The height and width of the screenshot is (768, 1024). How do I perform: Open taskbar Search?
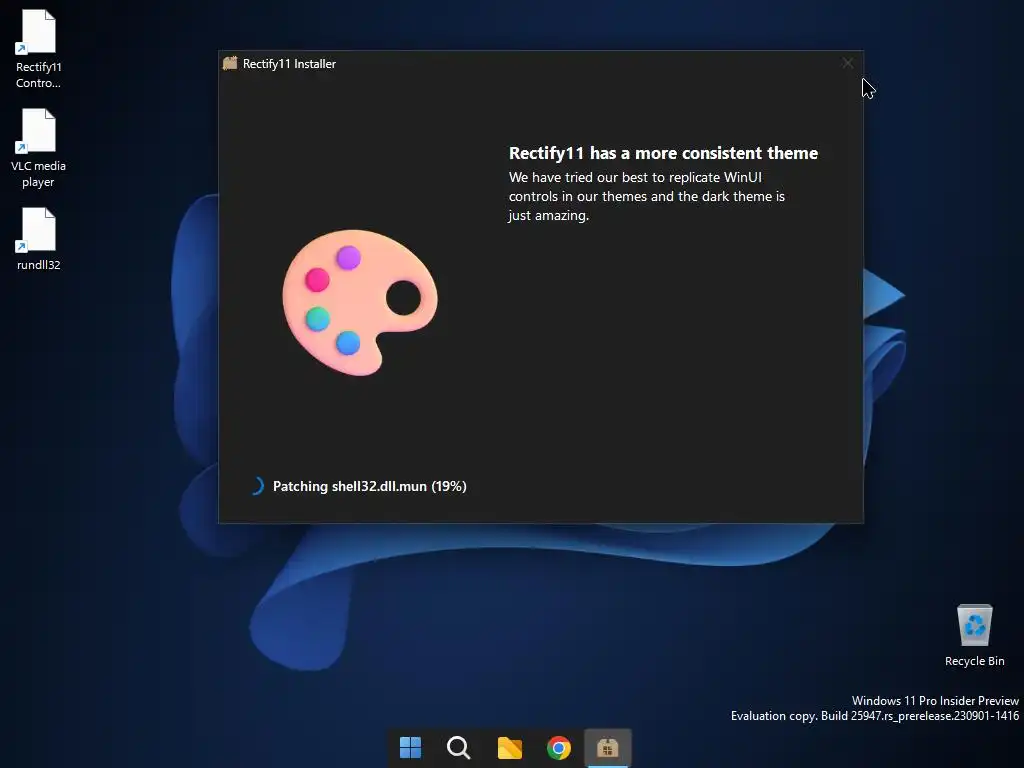click(x=458, y=747)
